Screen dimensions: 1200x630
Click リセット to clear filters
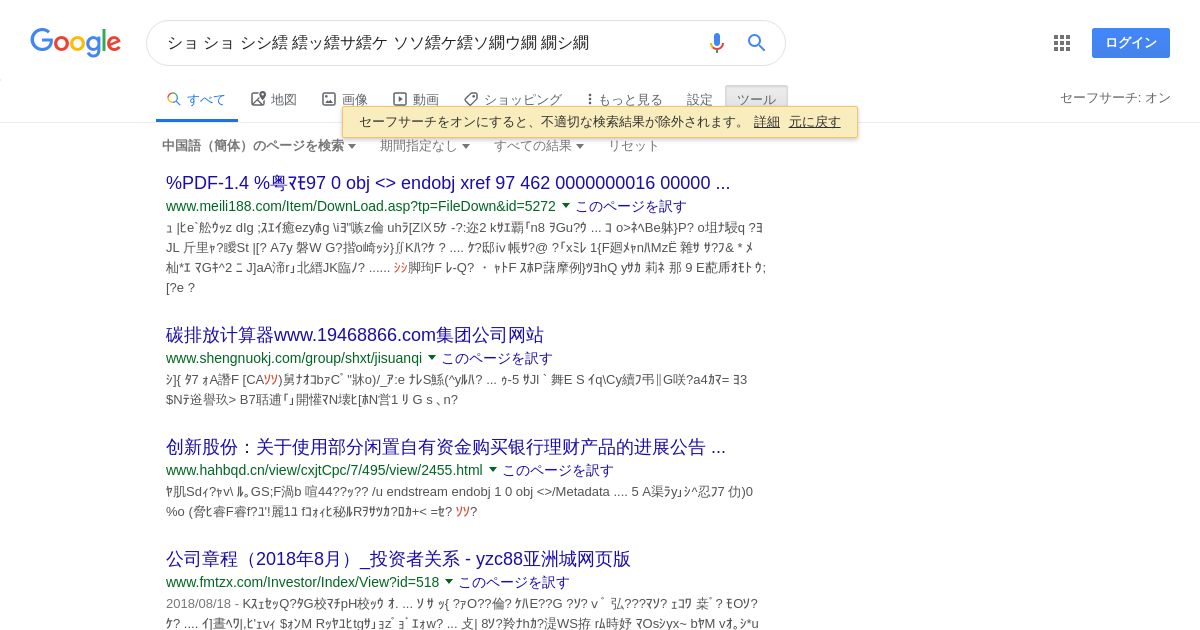coord(634,146)
